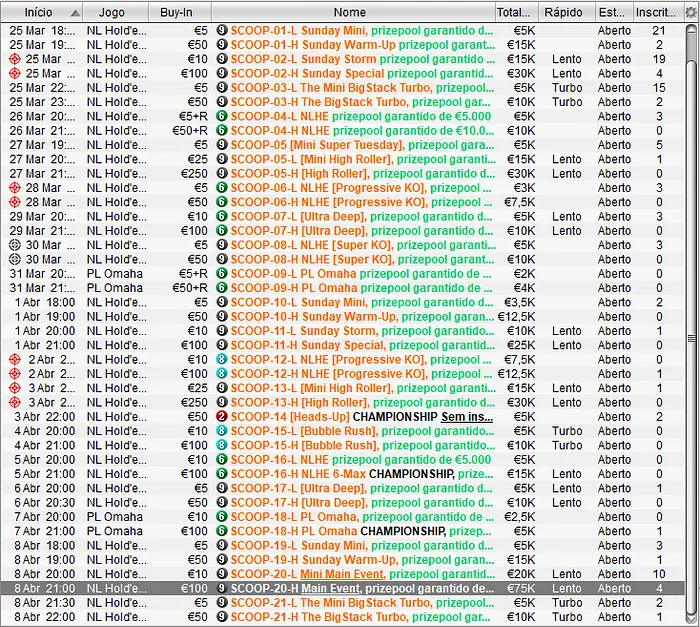Click the 2-player icon on SCOOP-14 Heads-Up
The height and width of the screenshot is (627, 700).
[222, 416]
